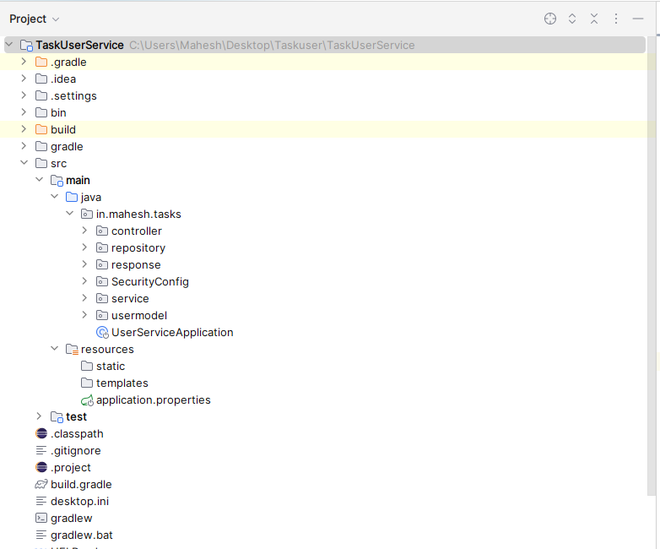Select the desktop.ini file
The height and width of the screenshot is (549, 660).
tap(79, 501)
